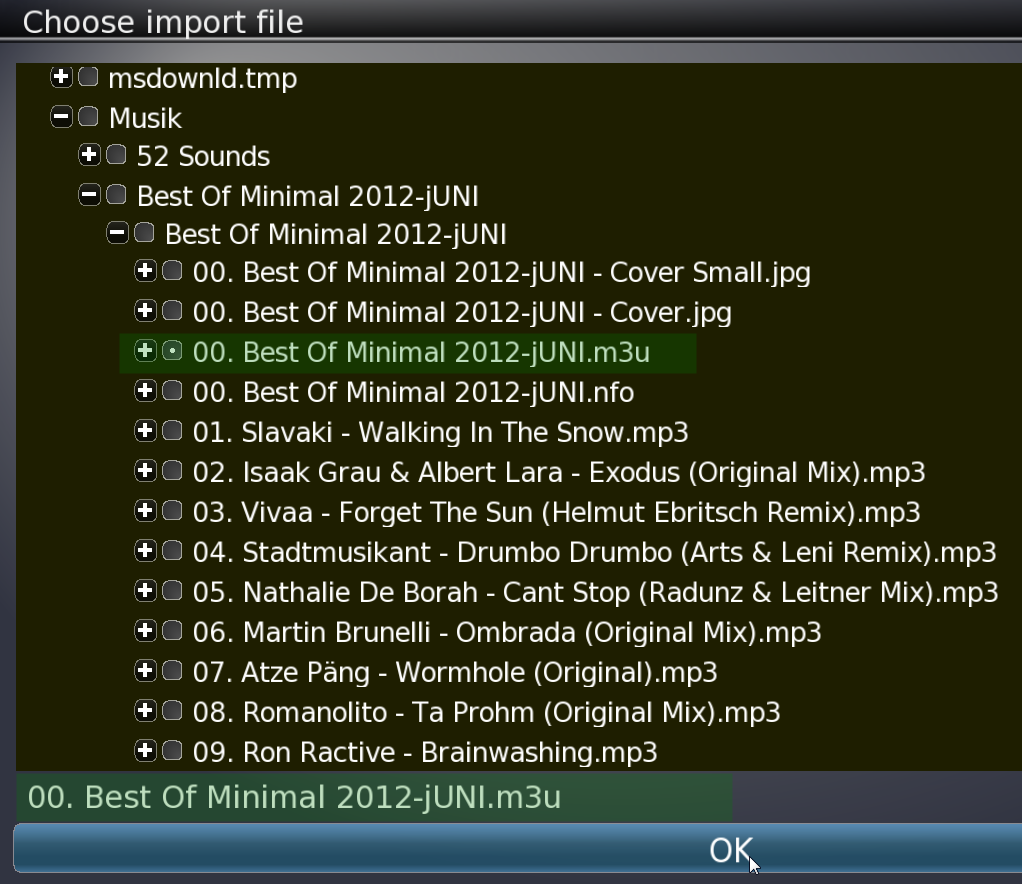Select radio button for 01. Slavaki track
Viewport: 1022px width, 884px height.
(x=172, y=431)
